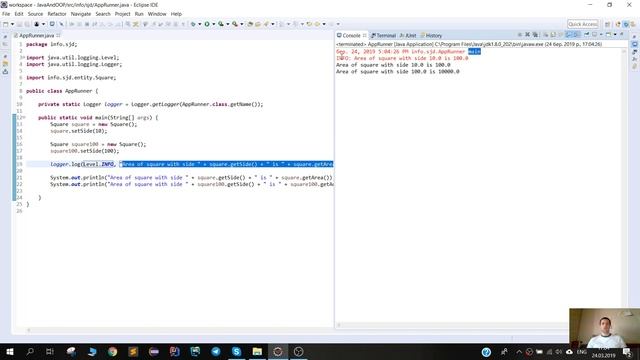Click the Task View taskbar icon
Viewport: 640px width, 360px height.
50,351
